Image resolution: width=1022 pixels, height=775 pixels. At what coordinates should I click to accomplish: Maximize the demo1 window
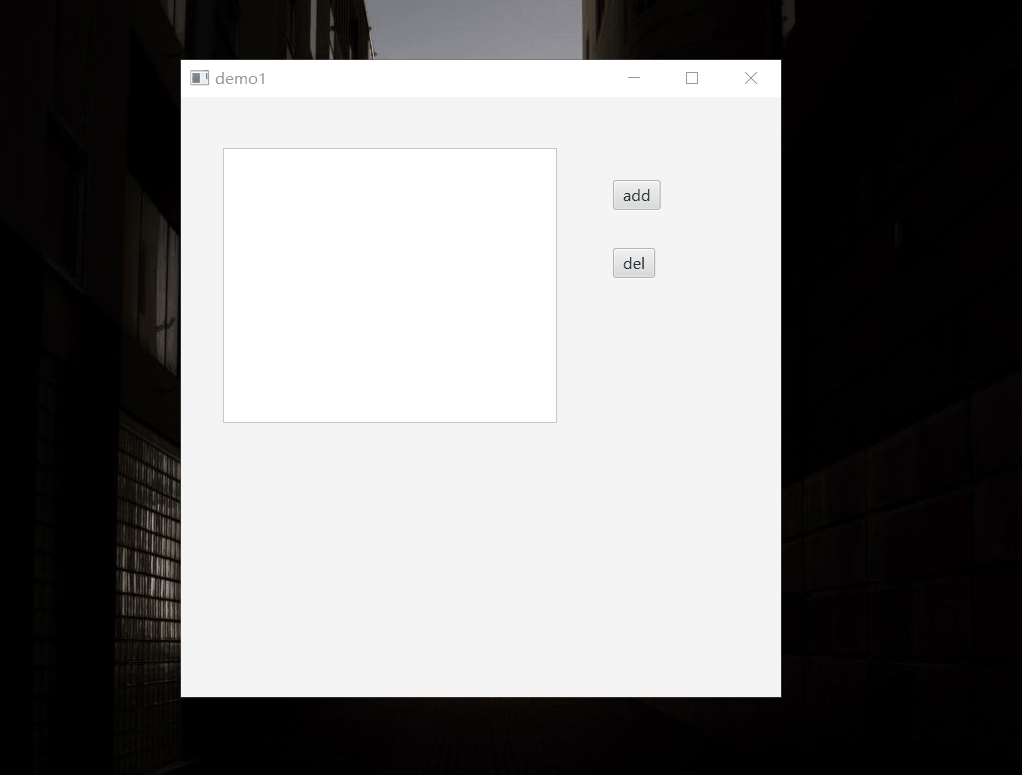[x=691, y=78]
